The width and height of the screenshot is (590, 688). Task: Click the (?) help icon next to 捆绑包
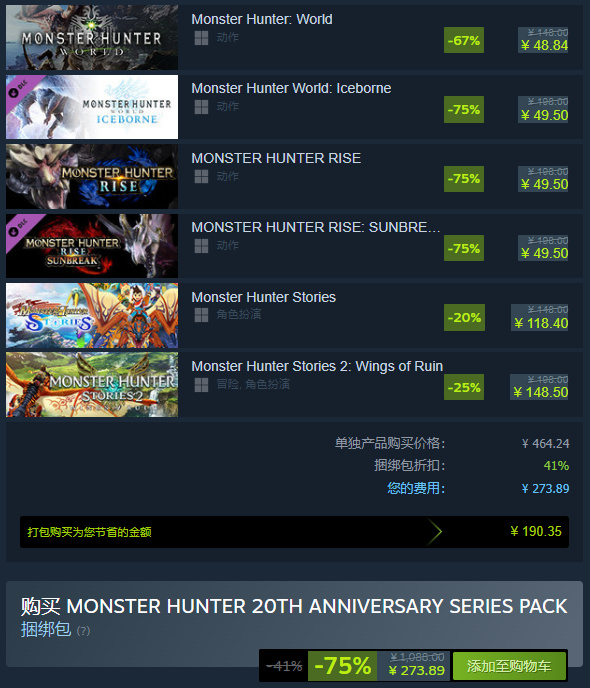[x=83, y=631]
